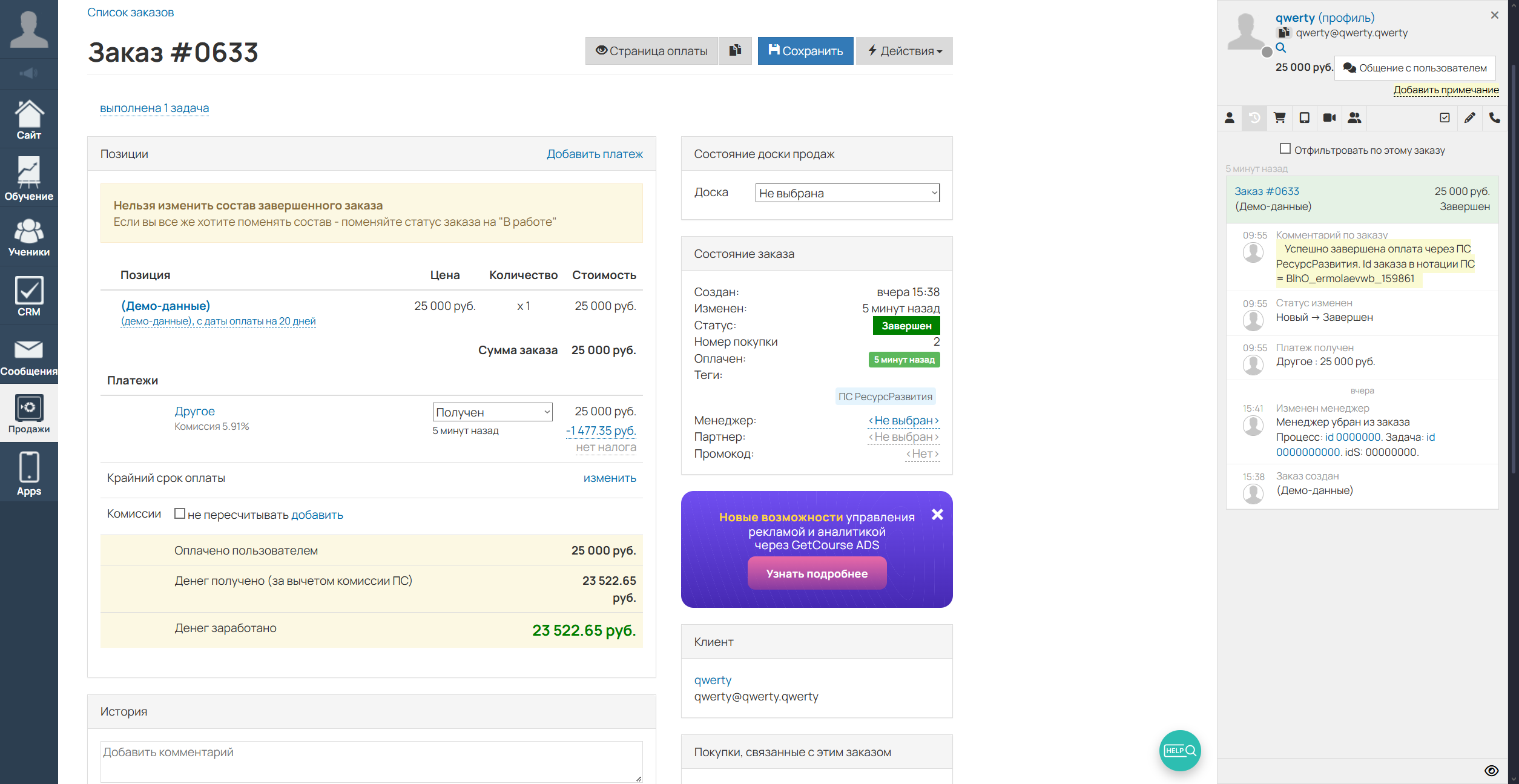Click the 'Добавить платеж' link
1519x784 pixels.
click(x=594, y=154)
